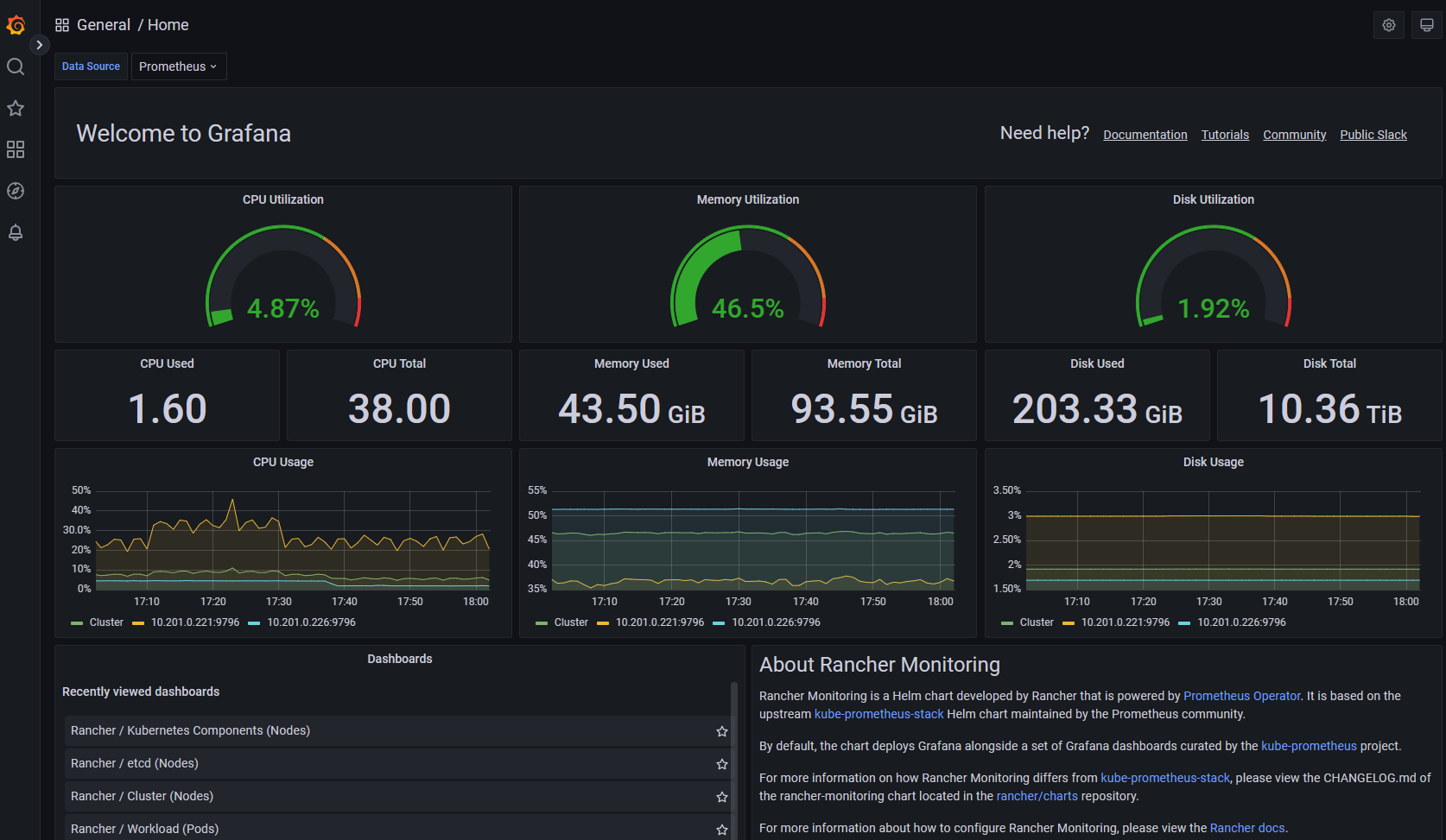Go to General folder breadcrumb
The image size is (1446, 840).
(x=104, y=25)
